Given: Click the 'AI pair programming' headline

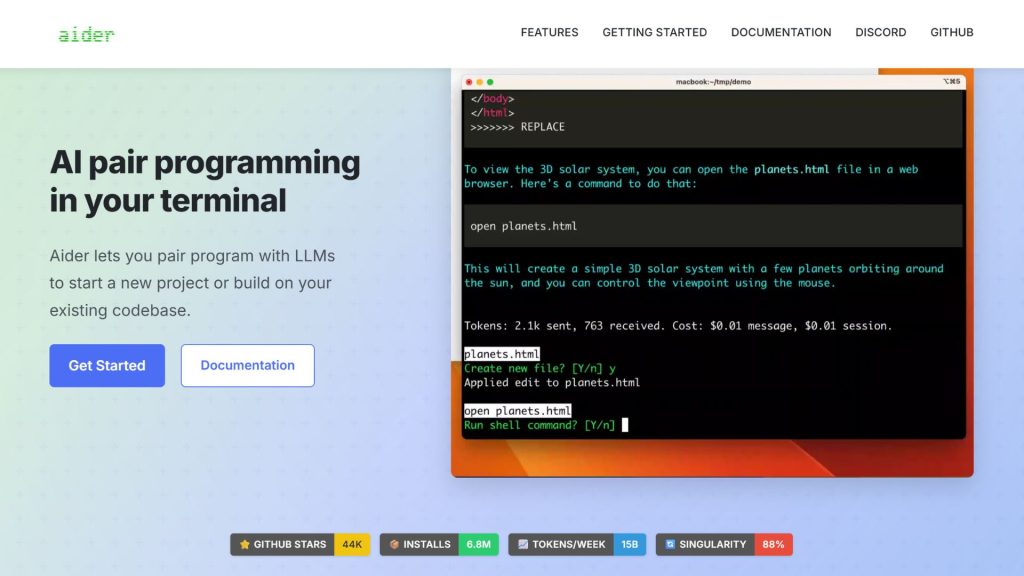Looking at the screenshot, I should pos(204,182).
